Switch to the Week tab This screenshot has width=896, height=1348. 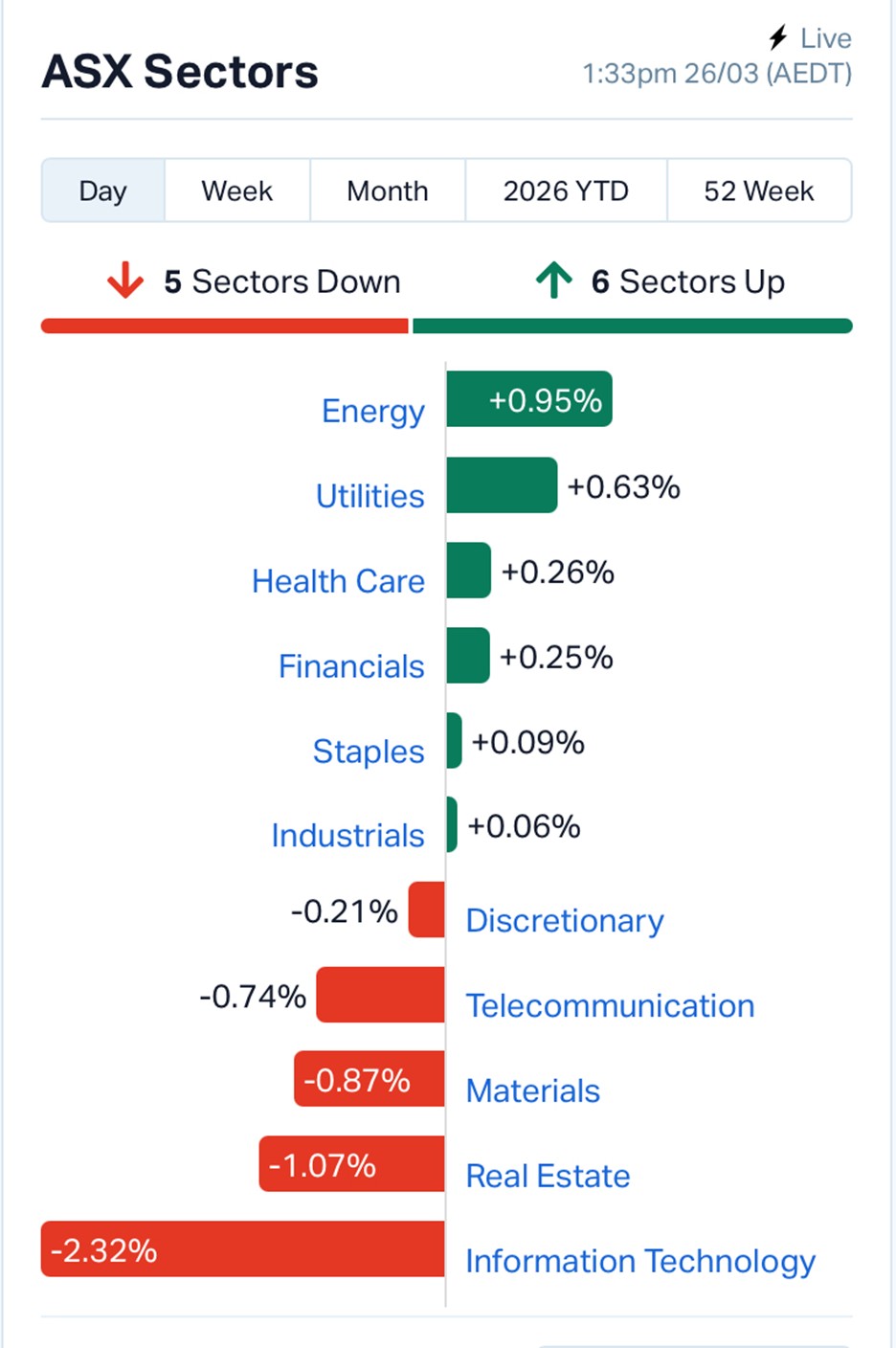(236, 191)
